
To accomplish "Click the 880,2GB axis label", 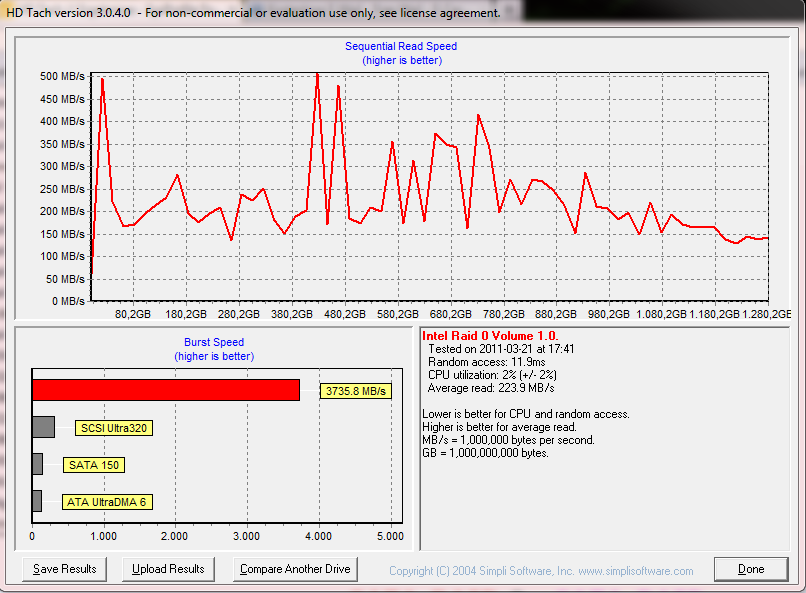I will pos(556,314).
